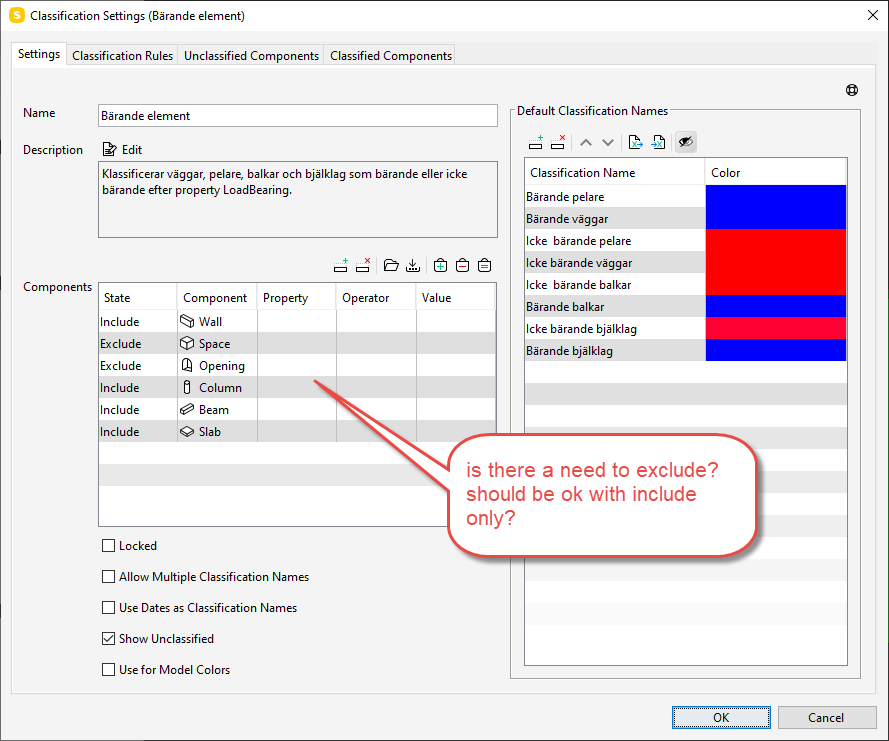Click blue color swatch of Bärande pelare
Image resolution: width=889 pixels, height=741 pixels.
(x=776, y=196)
